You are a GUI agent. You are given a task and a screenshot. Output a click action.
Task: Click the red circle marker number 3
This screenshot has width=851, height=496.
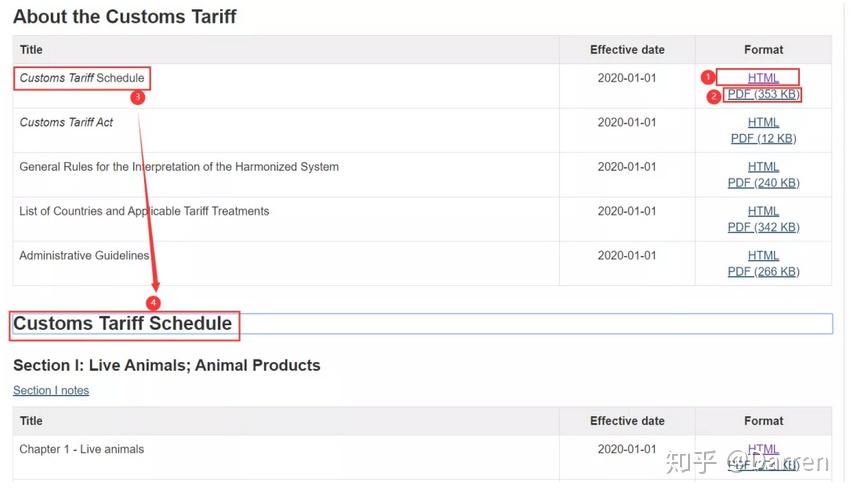point(138,98)
